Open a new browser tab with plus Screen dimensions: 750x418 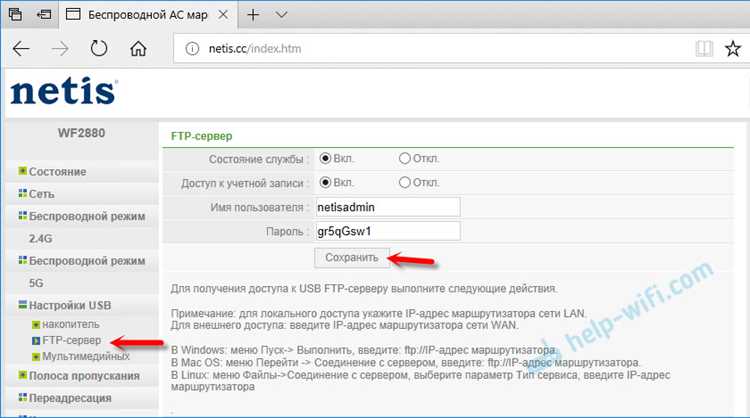click(x=253, y=15)
